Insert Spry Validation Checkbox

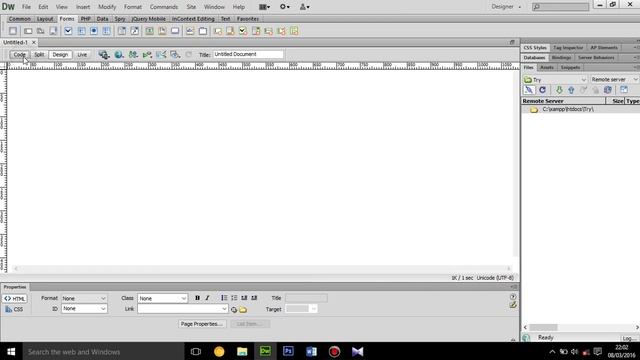(243, 31)
